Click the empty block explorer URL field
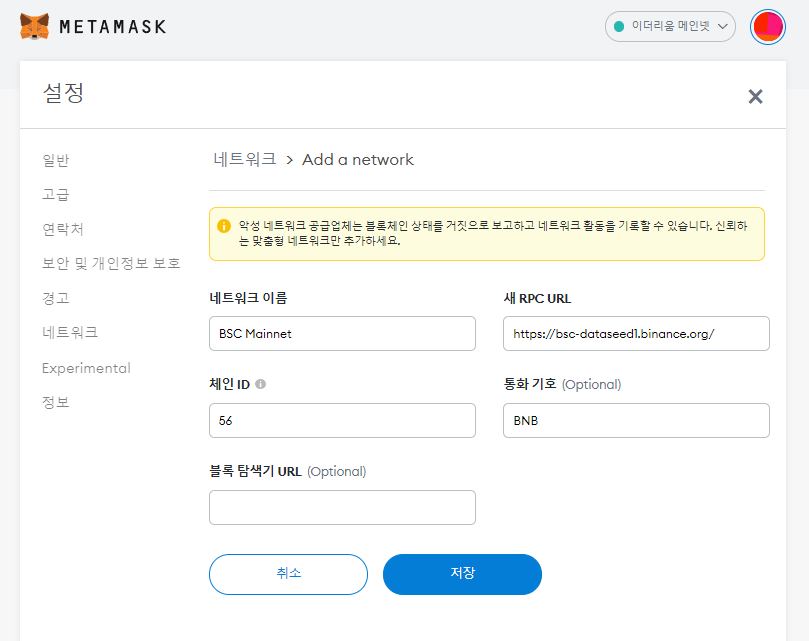This screenshot has height=641, width=809. click(x=342, y=507)
